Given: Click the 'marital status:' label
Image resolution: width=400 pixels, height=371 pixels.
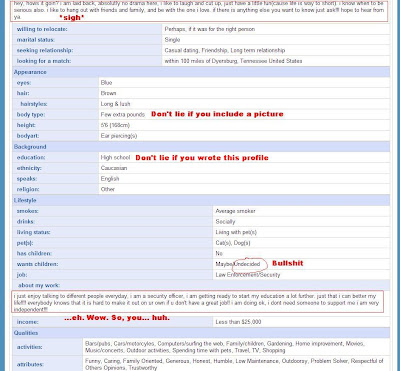Looking at the screenshot, I should point(36,40).
